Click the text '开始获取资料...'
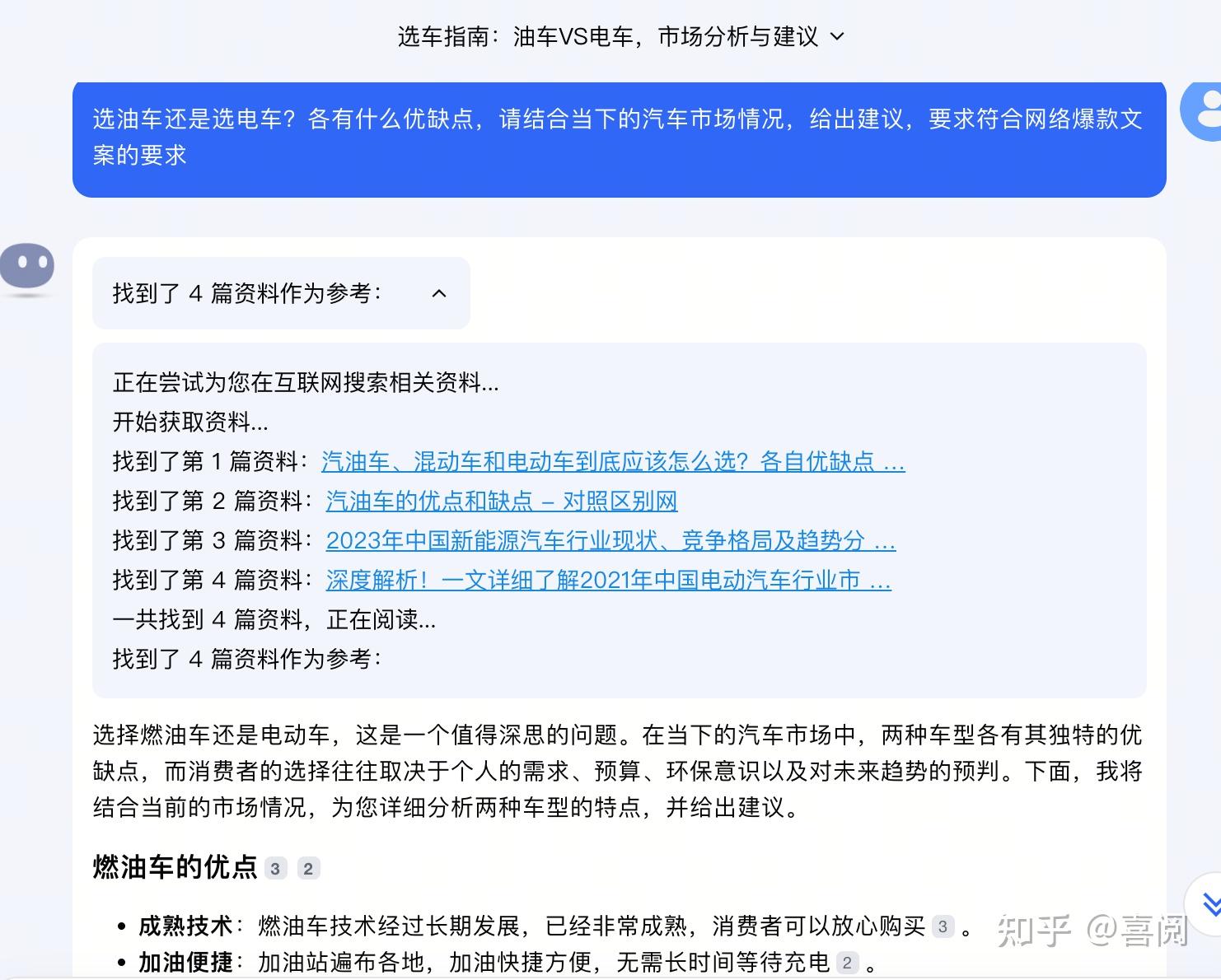This screenshot has height=980, width=1221. click(x=190, y=422)
